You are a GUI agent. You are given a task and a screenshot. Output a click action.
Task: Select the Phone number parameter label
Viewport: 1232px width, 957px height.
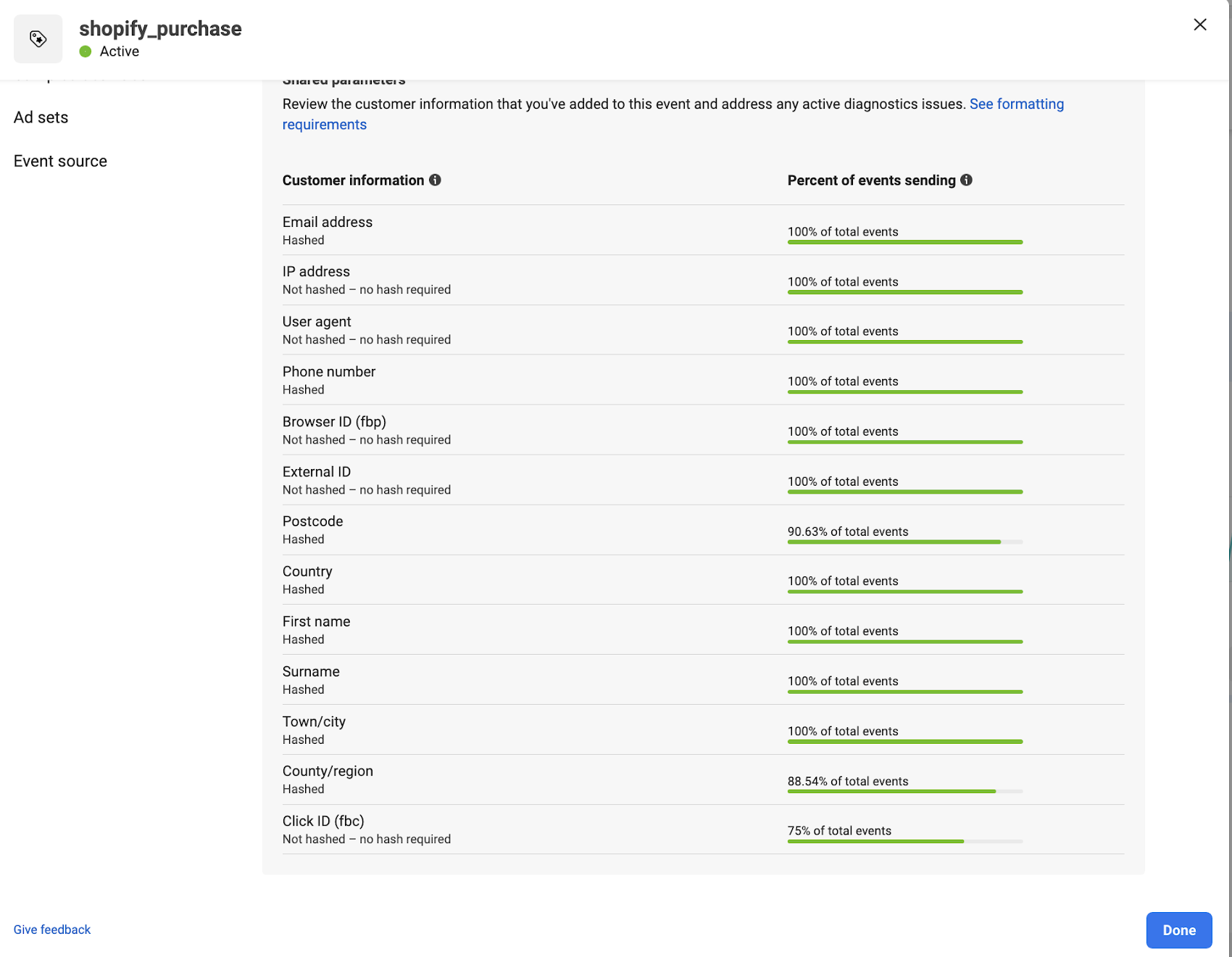[x=329, y=372]
